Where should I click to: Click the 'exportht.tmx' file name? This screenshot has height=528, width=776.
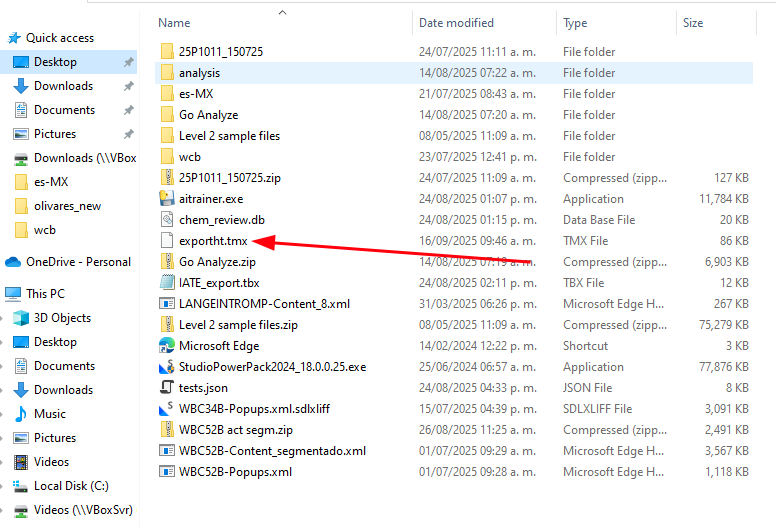tap(213, 241)
